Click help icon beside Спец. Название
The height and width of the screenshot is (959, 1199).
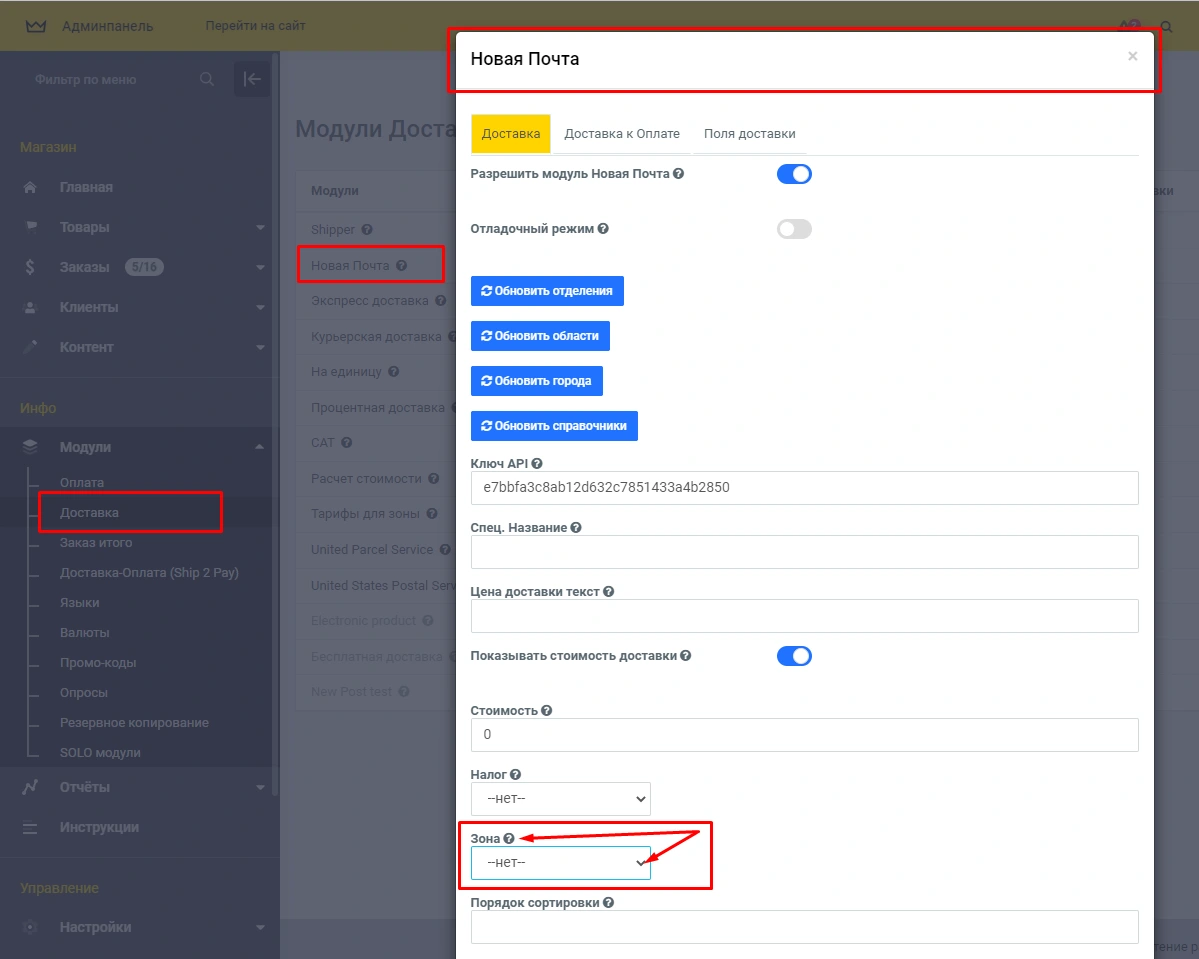click(x=575, y=527)
